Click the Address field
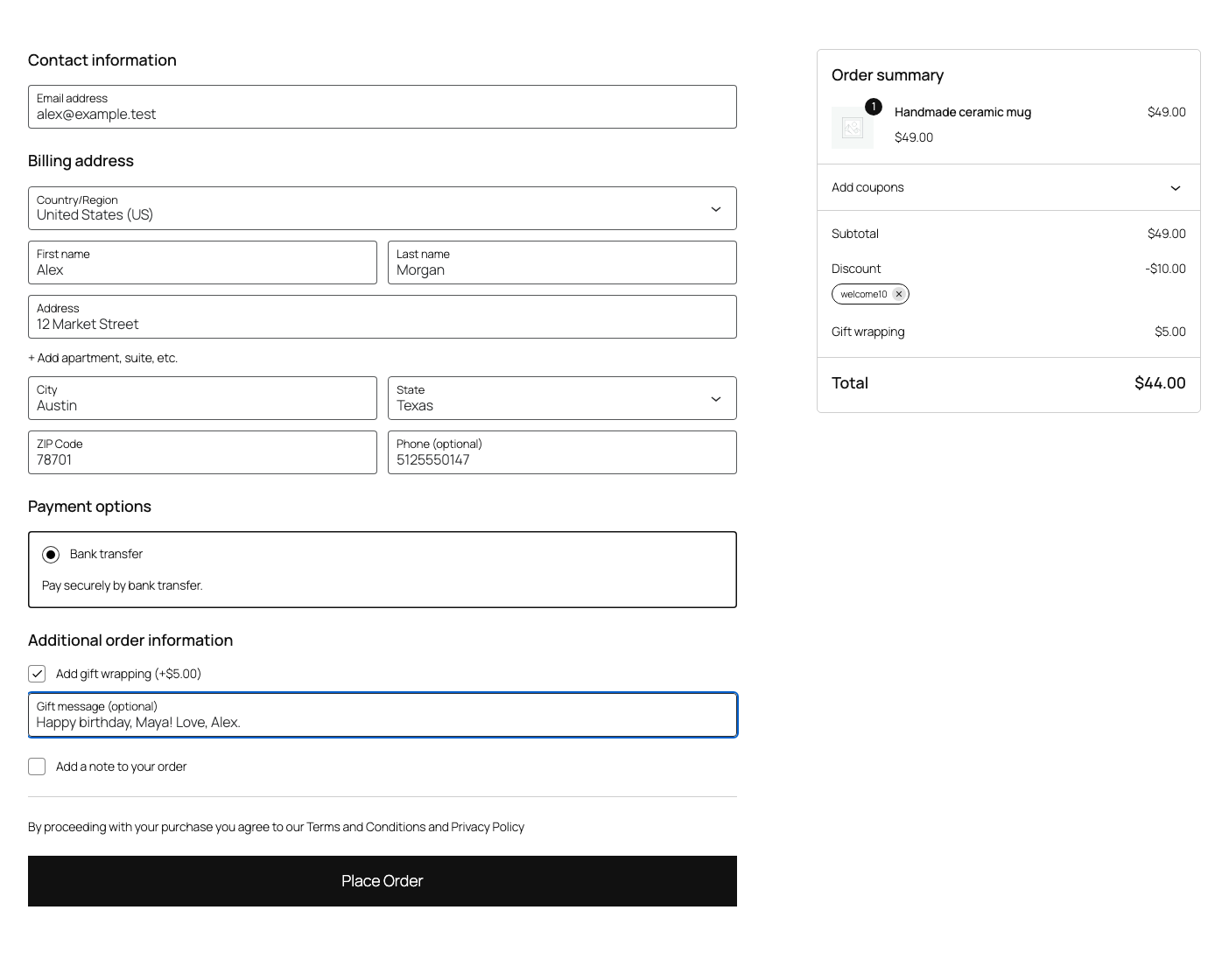Viewport: 1229px width, 980px height. pos(383,317)
